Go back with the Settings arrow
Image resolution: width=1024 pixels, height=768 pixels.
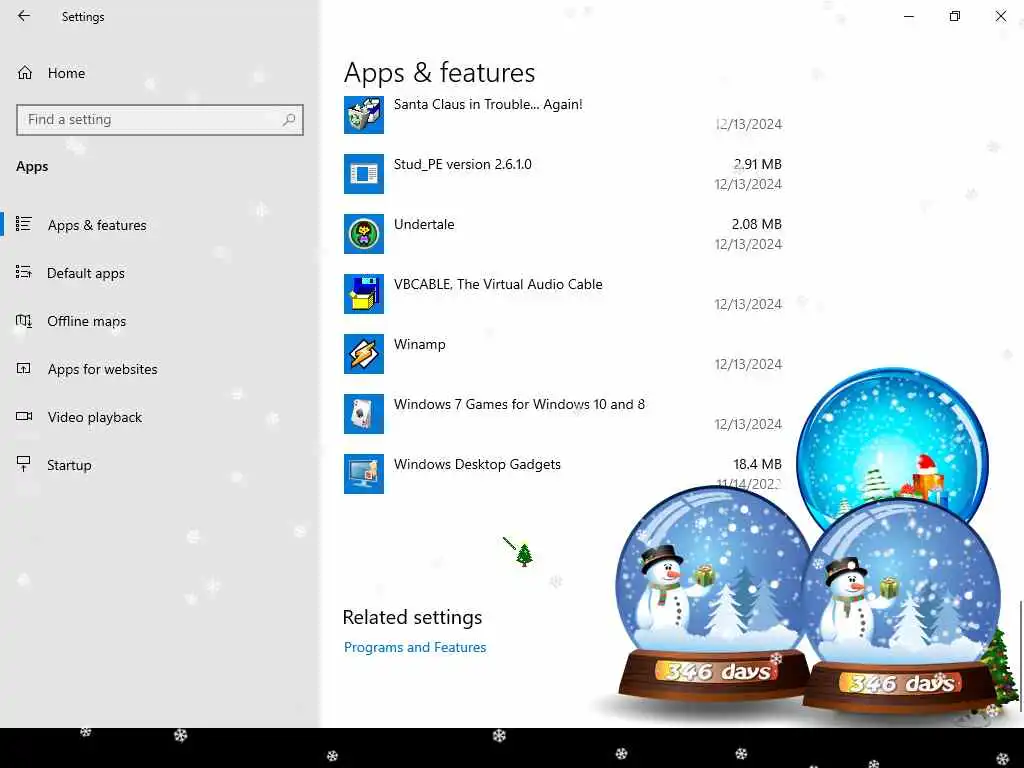pos(24,16)
